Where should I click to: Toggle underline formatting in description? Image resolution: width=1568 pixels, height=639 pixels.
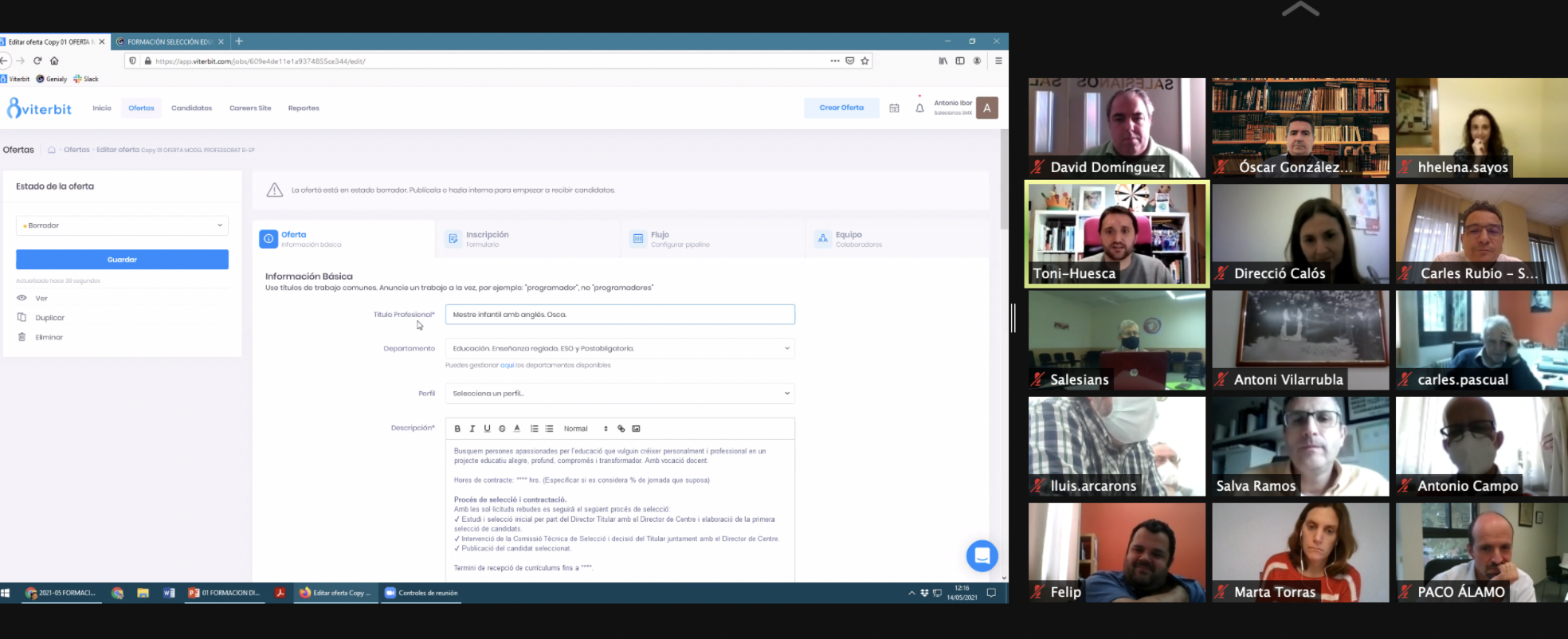click(487, 429)
